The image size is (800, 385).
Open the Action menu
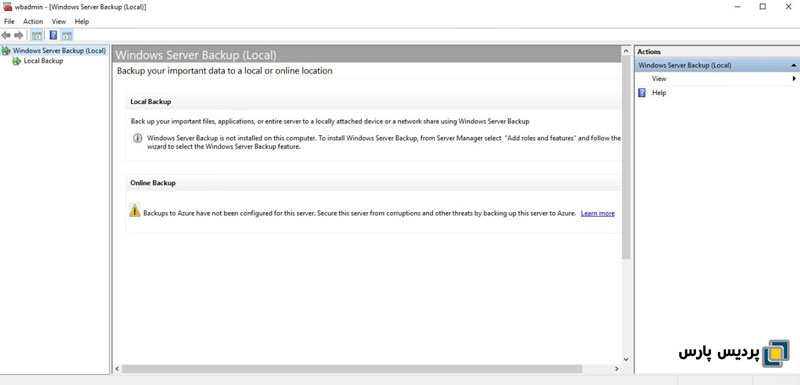point(33,21)
